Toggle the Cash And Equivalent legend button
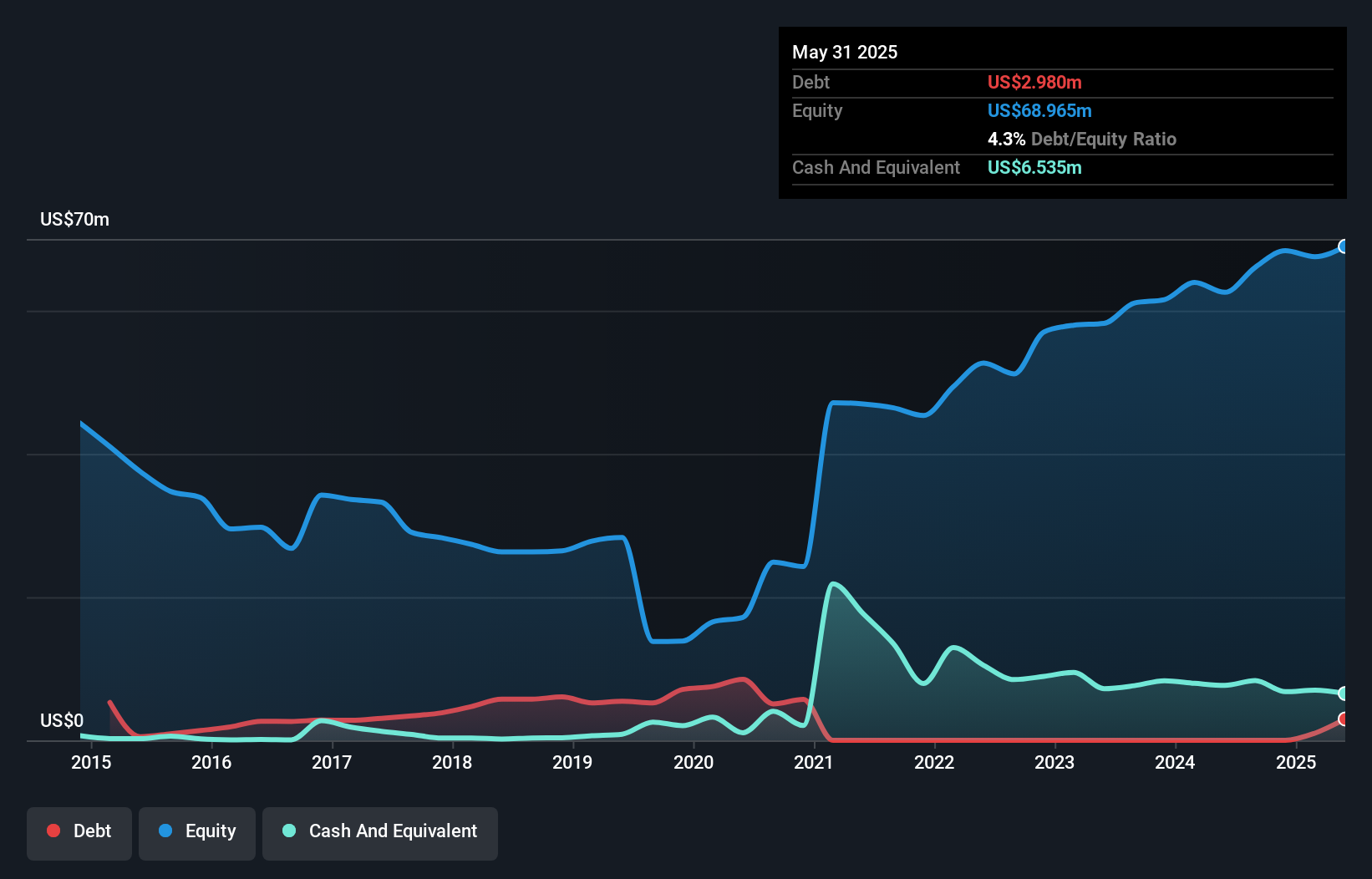 pos(380,833)
